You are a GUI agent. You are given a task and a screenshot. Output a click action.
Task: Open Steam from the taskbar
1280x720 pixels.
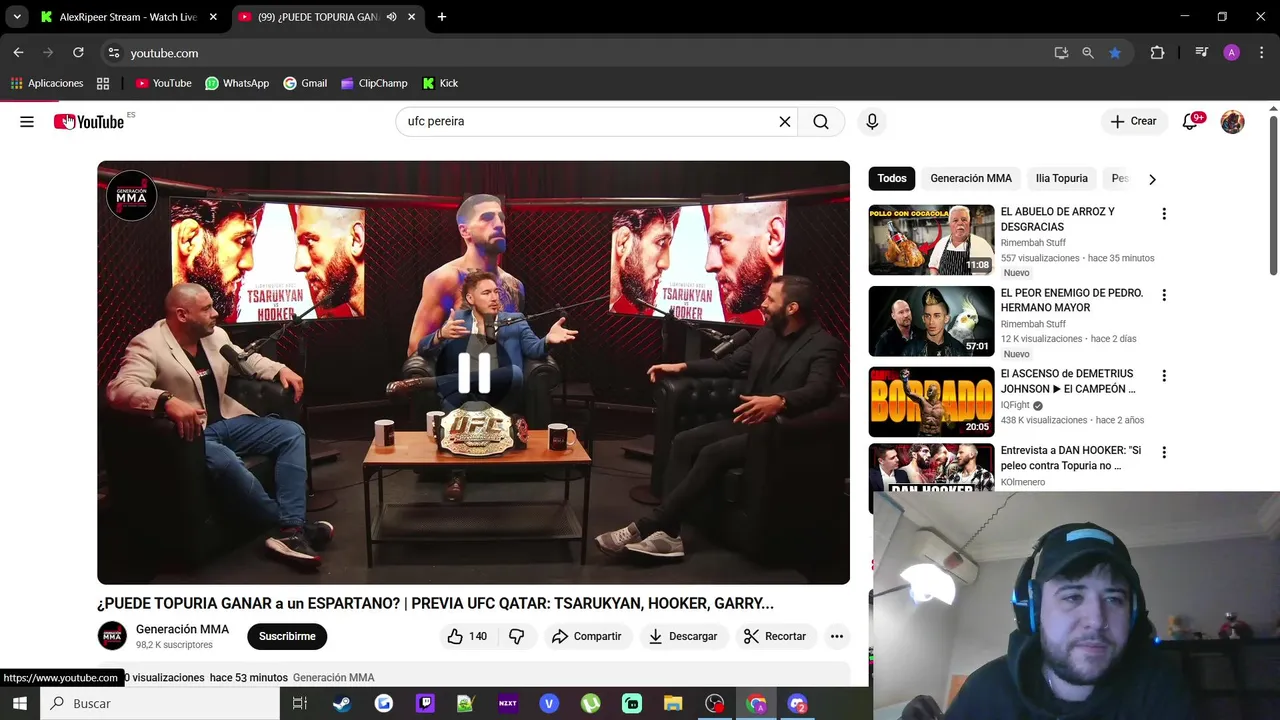[x=342, y=704]
